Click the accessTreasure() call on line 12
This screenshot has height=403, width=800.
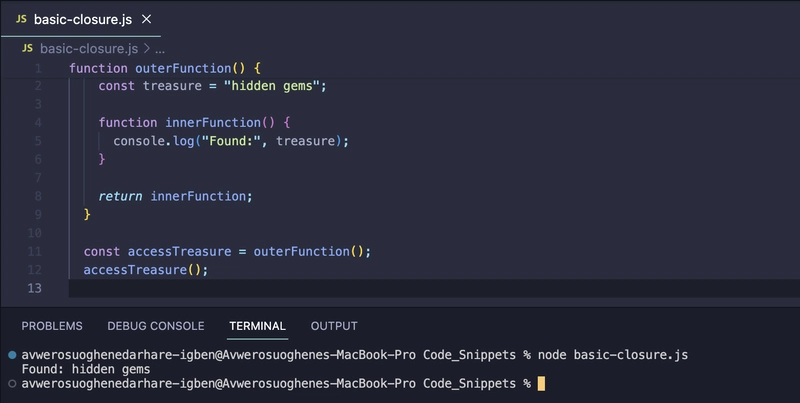coord(144,270)
